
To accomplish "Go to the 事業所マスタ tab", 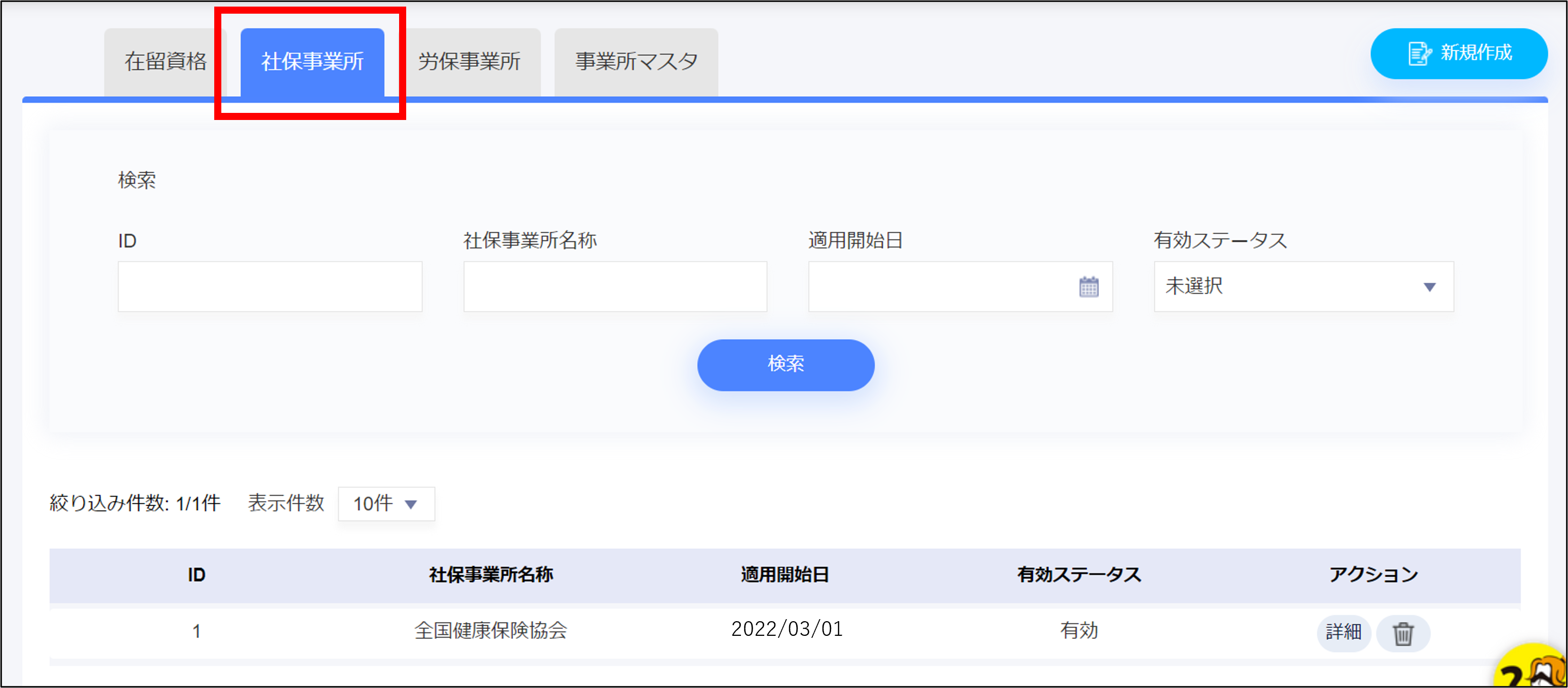I will [x=636, y=61].
